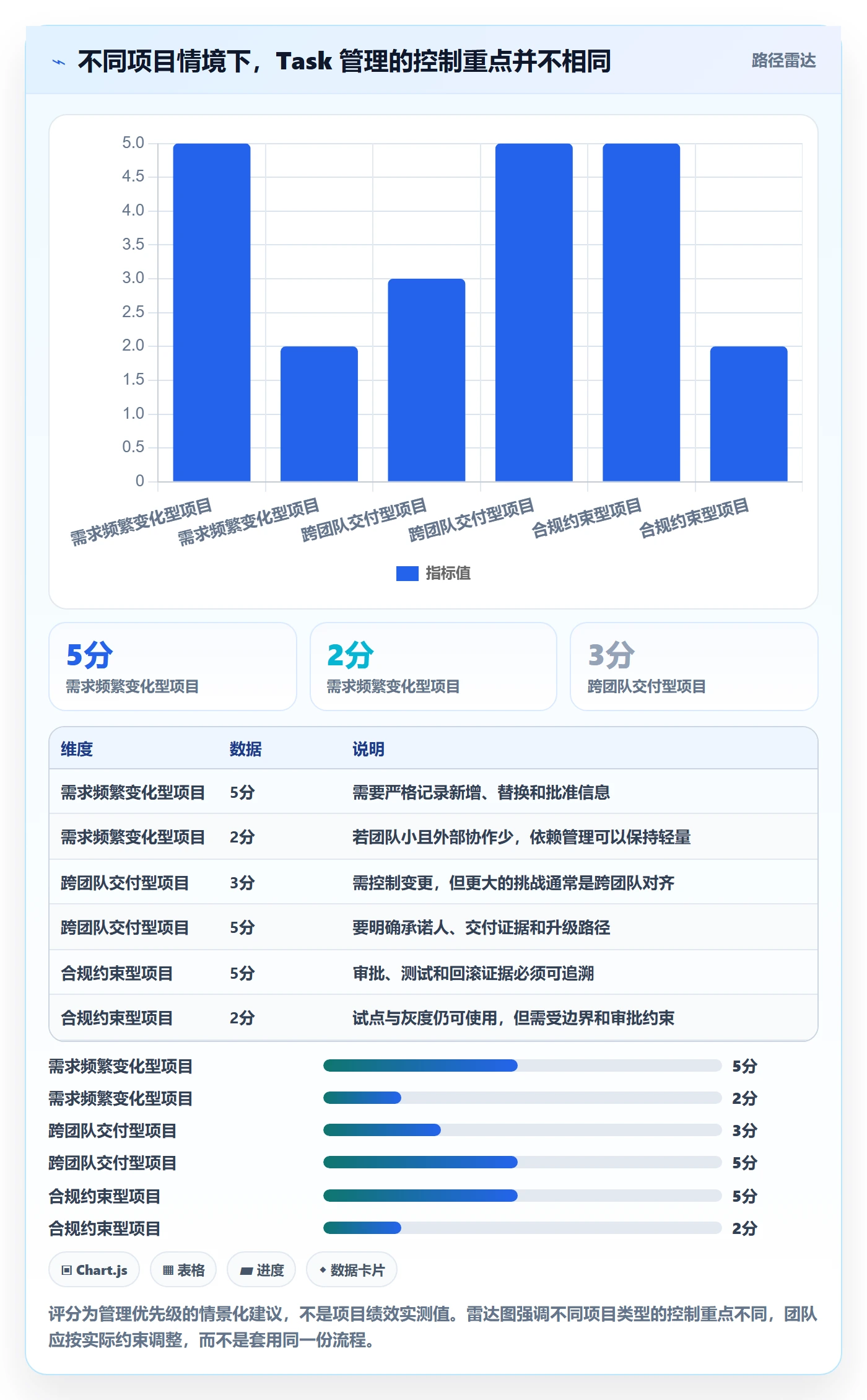867x1400 pixels.
Task: Click the Chart.js chip
Action: click(94, 1270)
